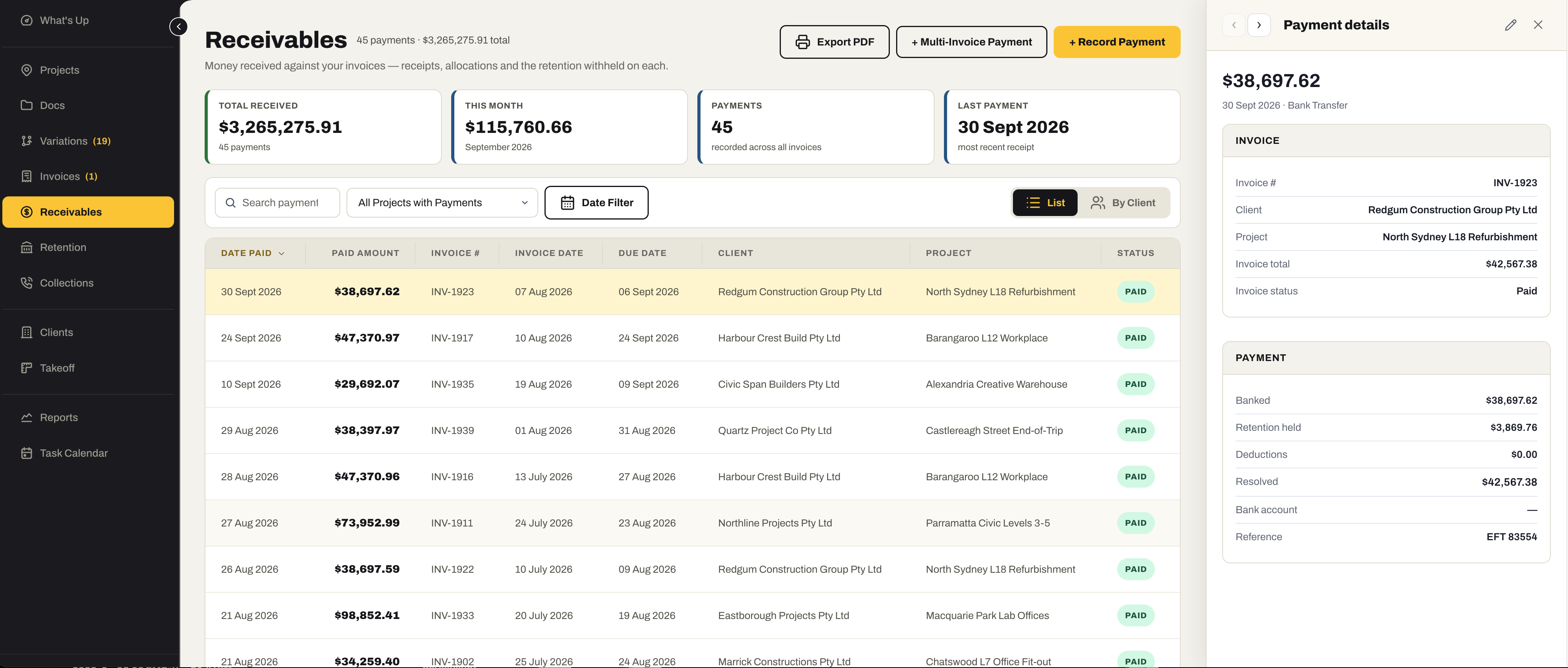This screenshot has height=668, width=1568.
Task: Click the calendar icon on Date Filter
Action: pos(567,203)
